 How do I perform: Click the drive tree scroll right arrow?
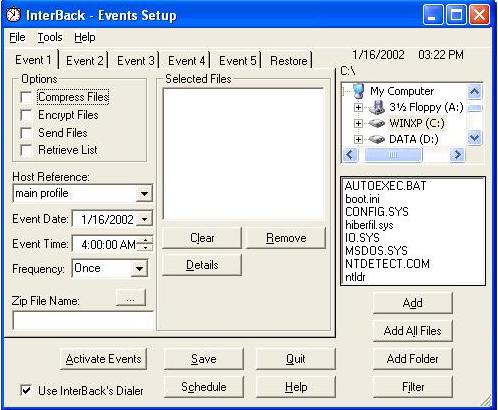457,155
